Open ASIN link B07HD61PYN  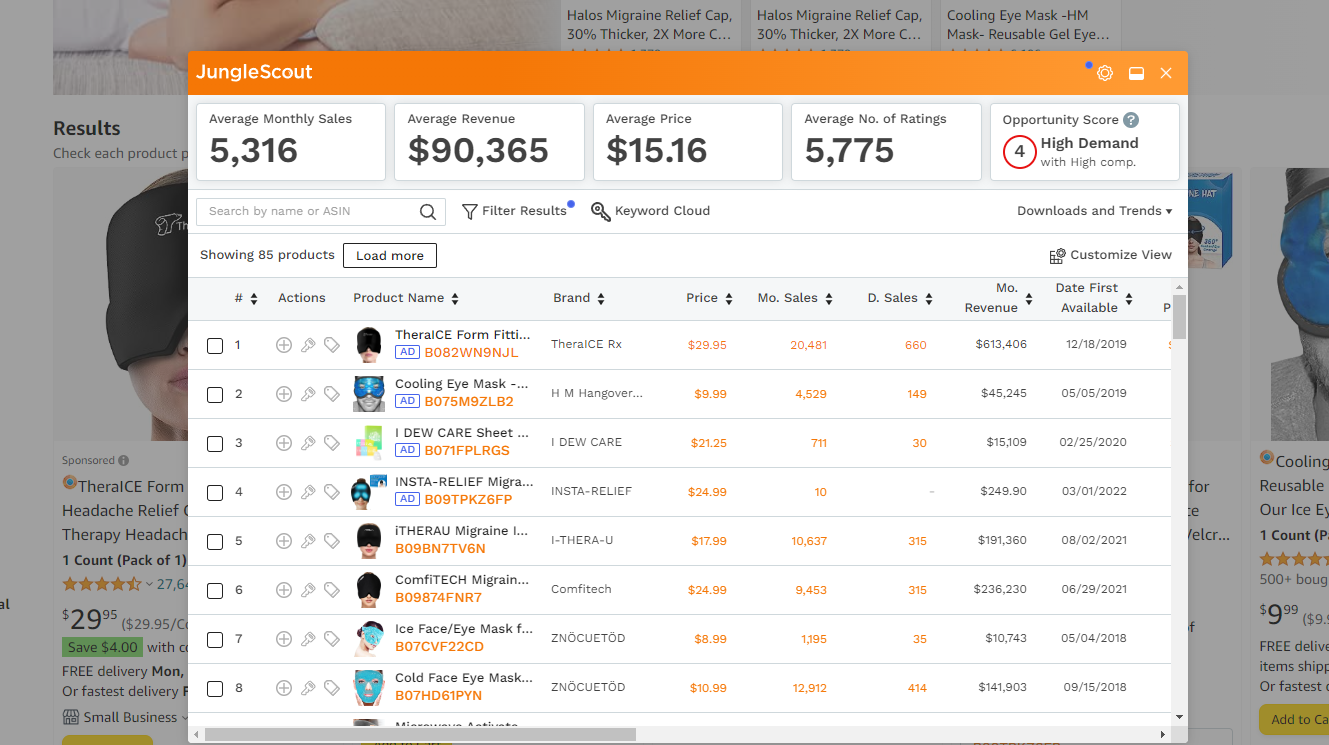tap(438, 695)
